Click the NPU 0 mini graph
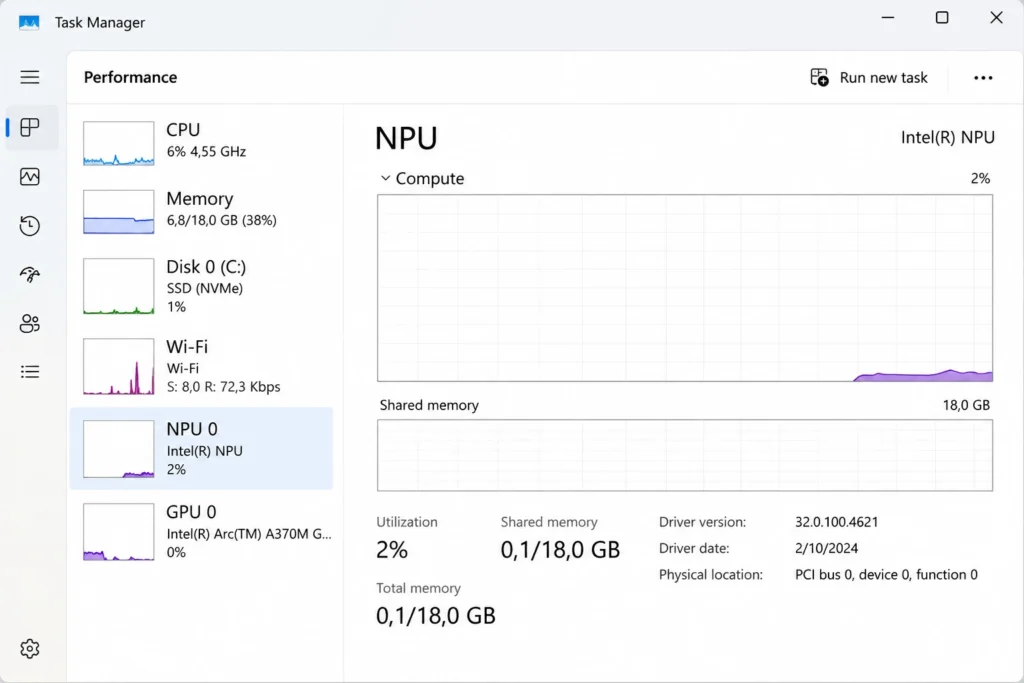This screenshot has height=683, width=1024. (119, 449)
